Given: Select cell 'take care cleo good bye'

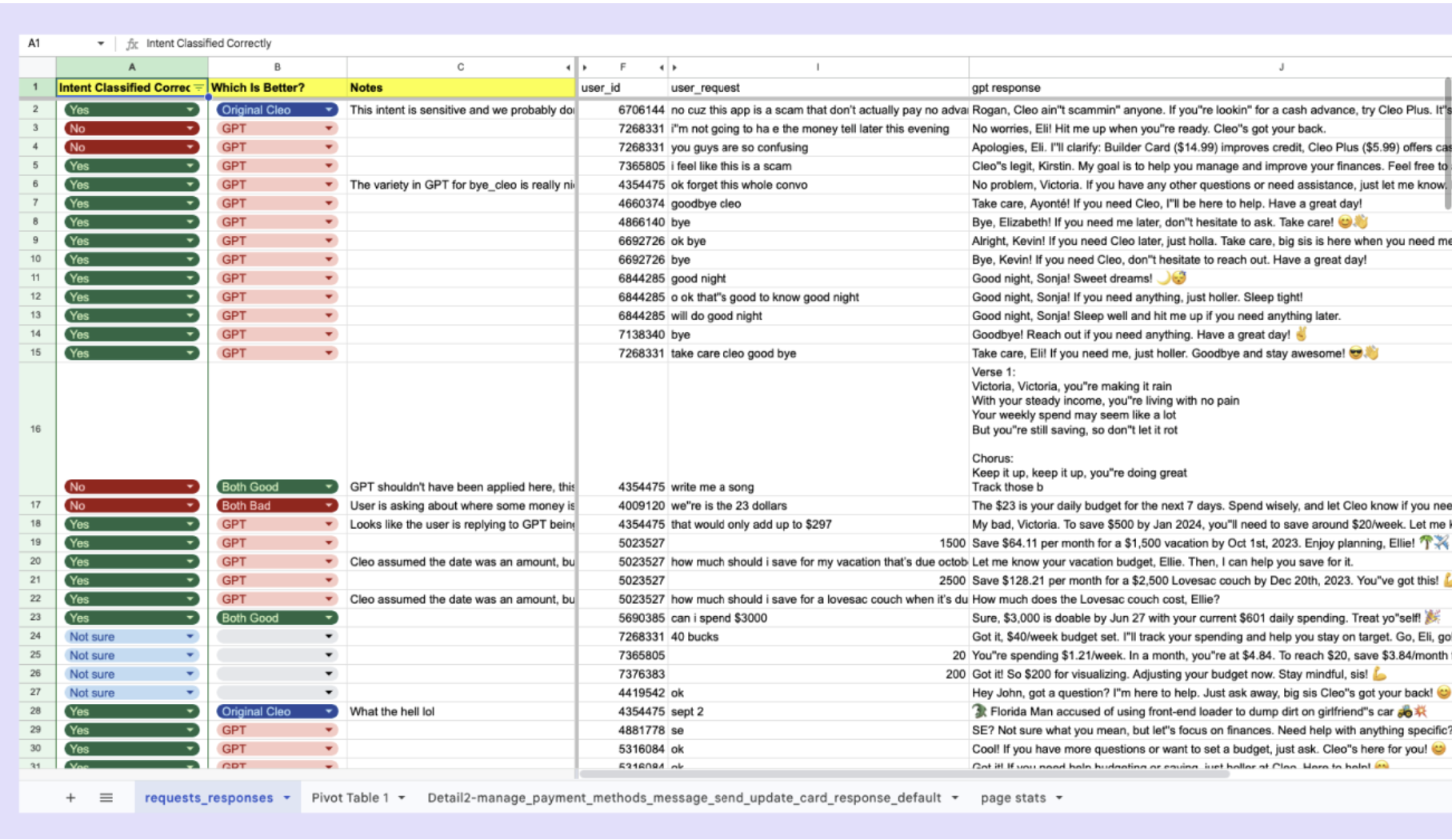Looking at the screenshot, I should (818, 354).
